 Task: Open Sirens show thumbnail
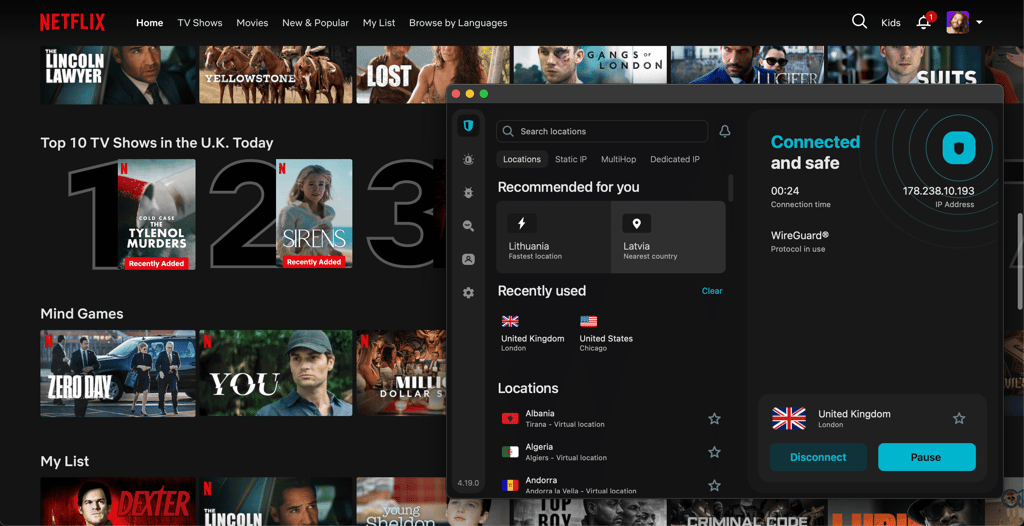(x=314, y=214)
